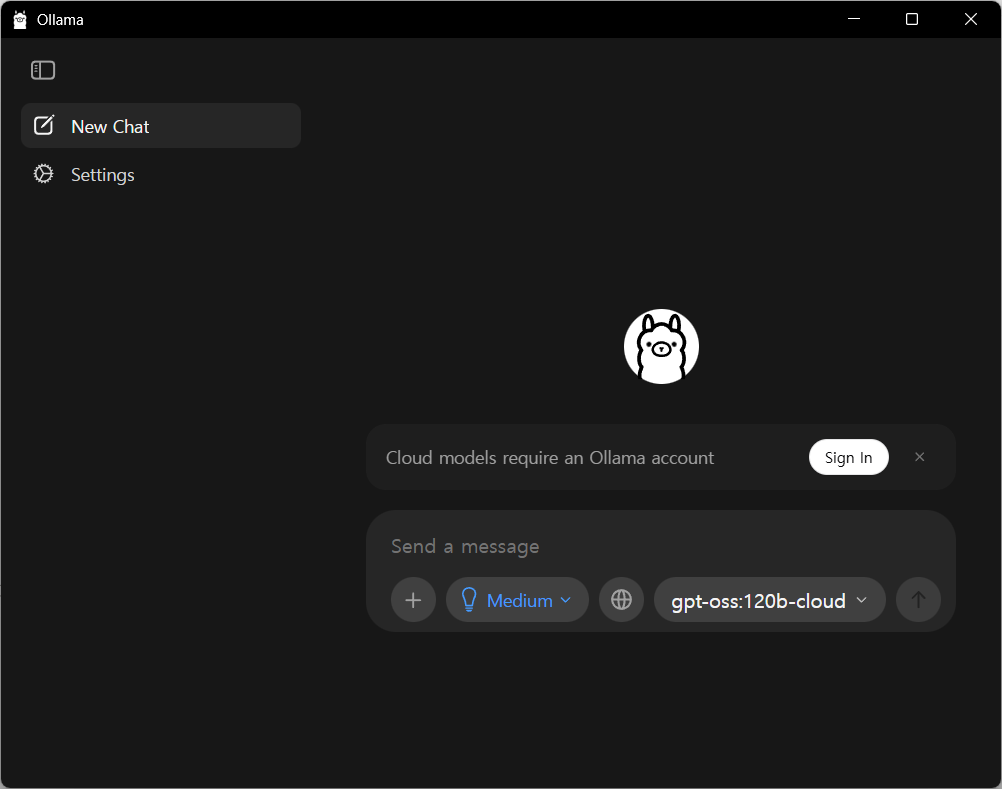1002x789 pixels.
Task: Click the 'Cloud models require an Ollama account' text
Action: (x=550, y=458)
